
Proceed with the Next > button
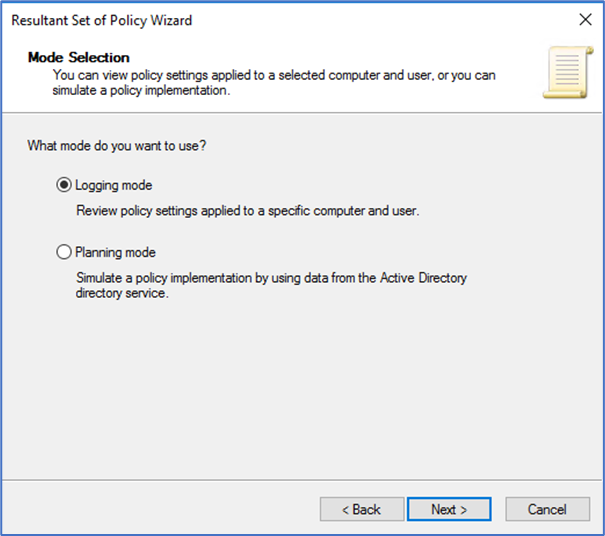tap(449, 509)
